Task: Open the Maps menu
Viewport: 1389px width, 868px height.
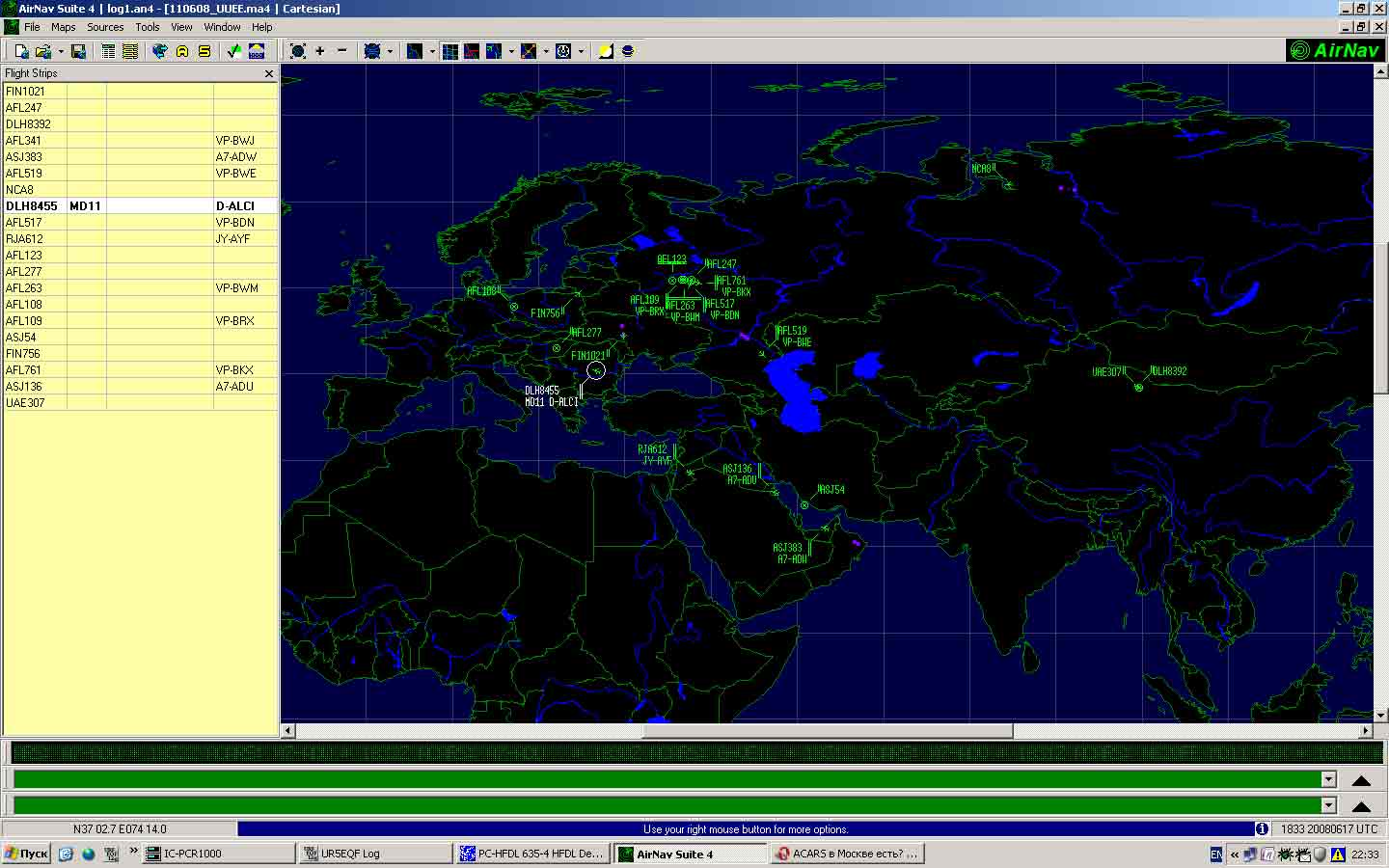Action: click(63, 27)
